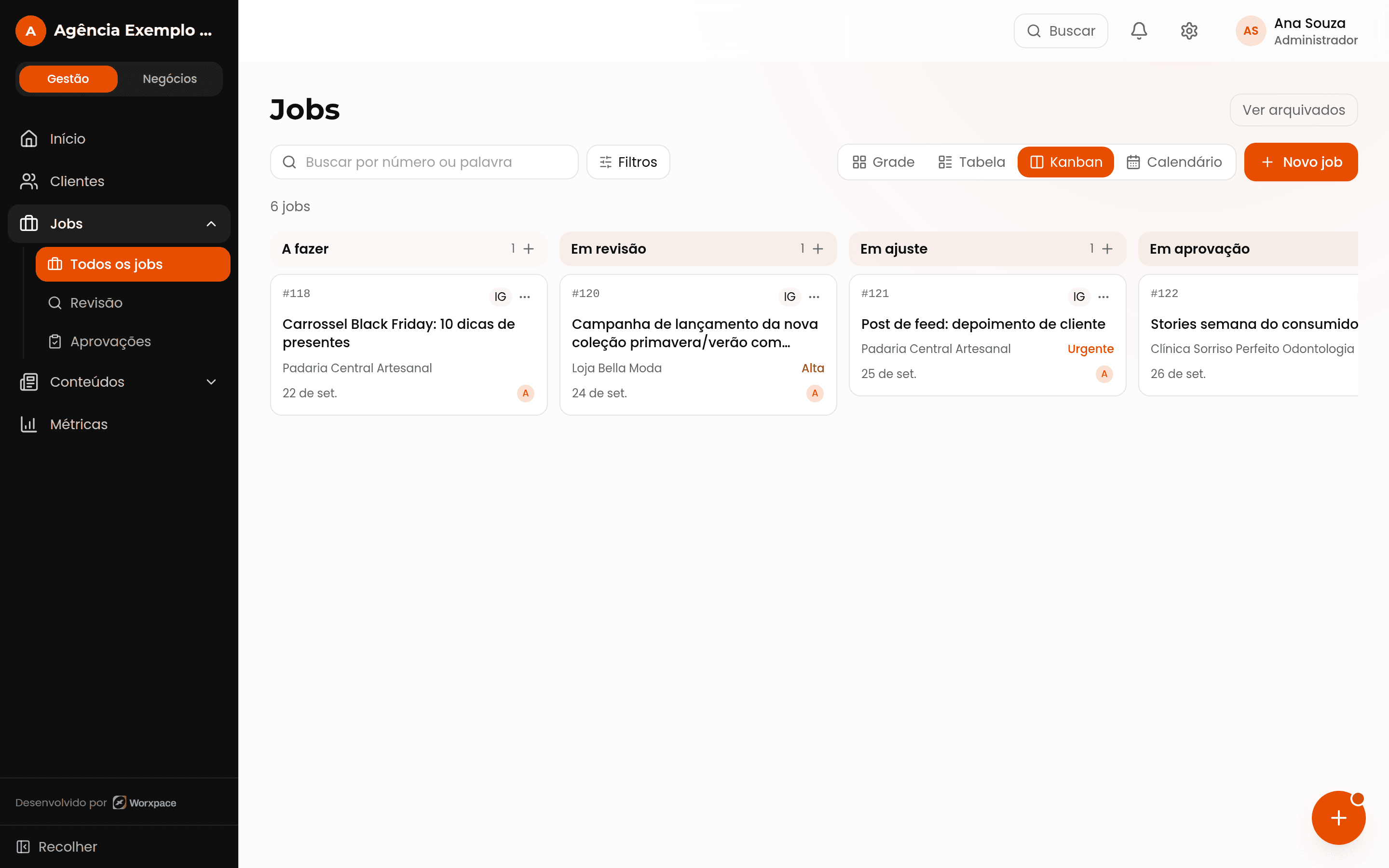Click the IG badge on job #121

[x=1078, y=297]
